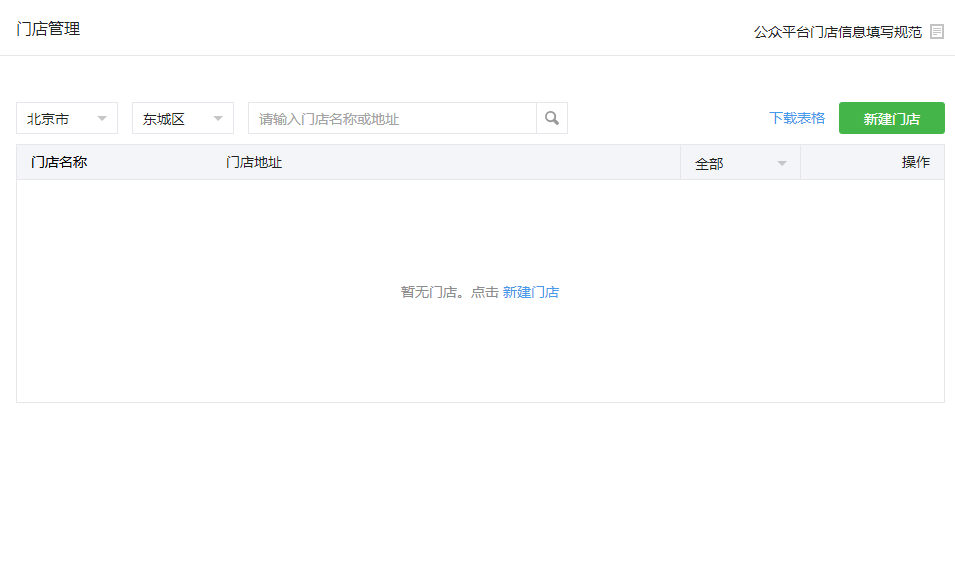Viewport: 955px width, 579px height.
Task: Click the 暂无门店。点击 empty-state text
Action: (449, 292)
